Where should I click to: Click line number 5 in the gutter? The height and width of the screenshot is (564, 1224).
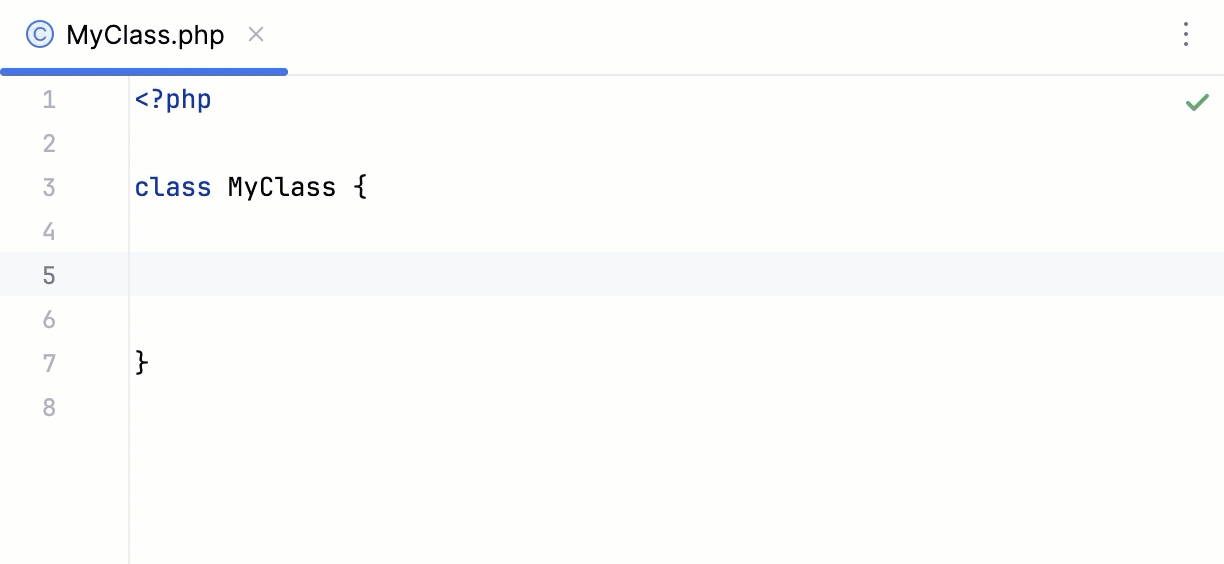point(49,275)
